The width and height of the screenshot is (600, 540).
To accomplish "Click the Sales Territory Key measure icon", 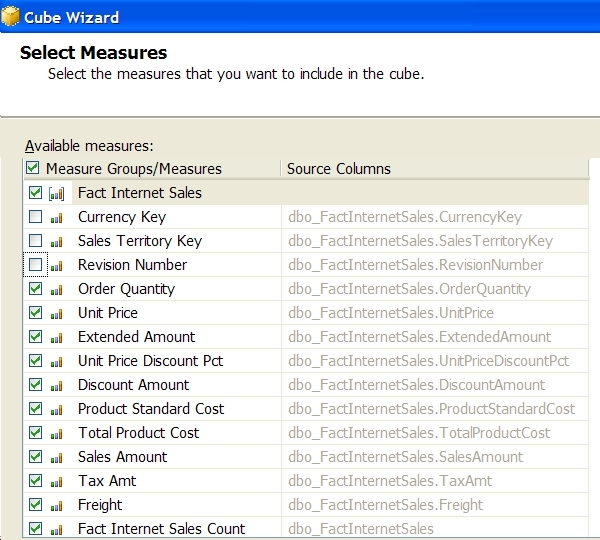I will tap(56, 242).
